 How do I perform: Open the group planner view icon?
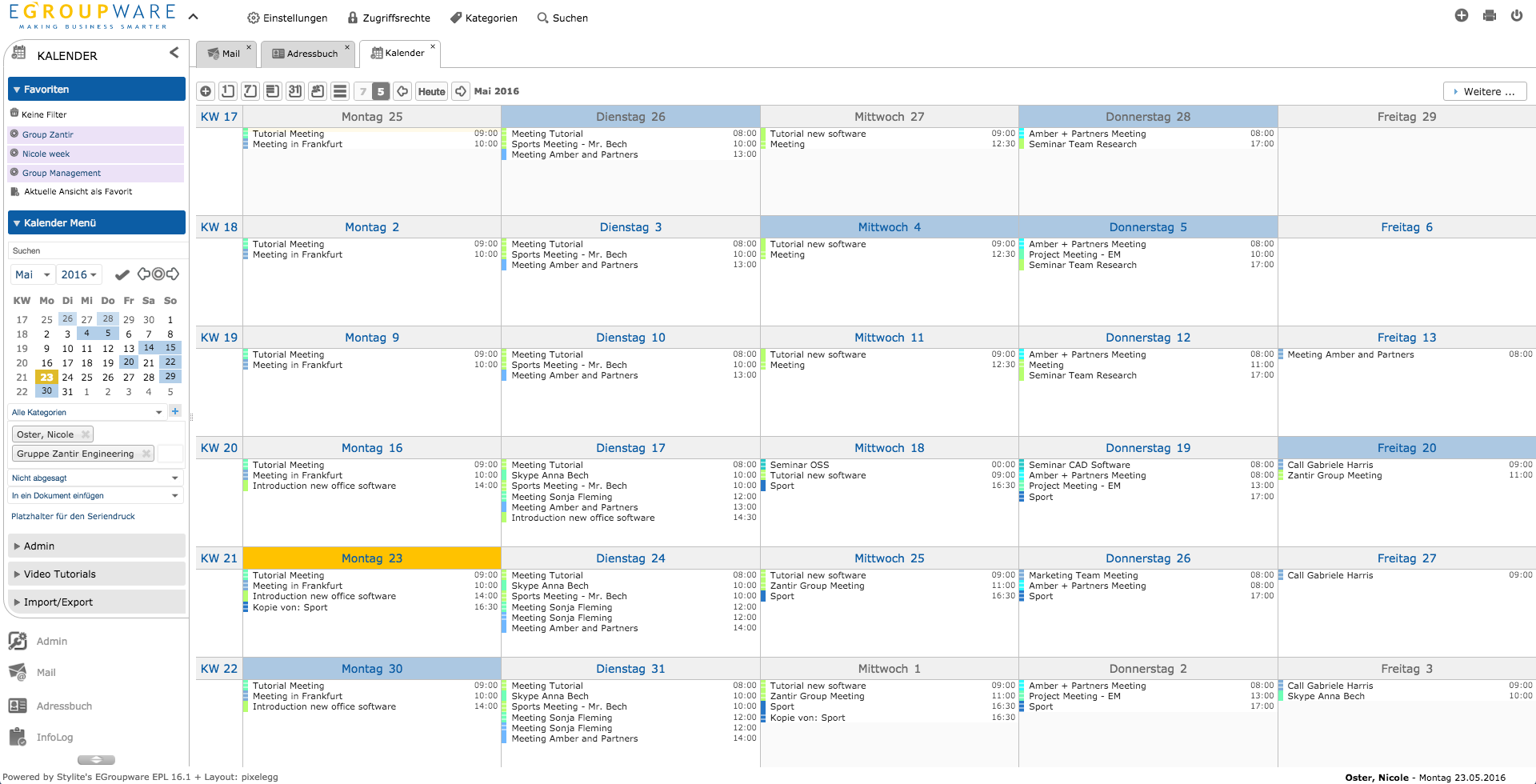click(x=318, y=91)
